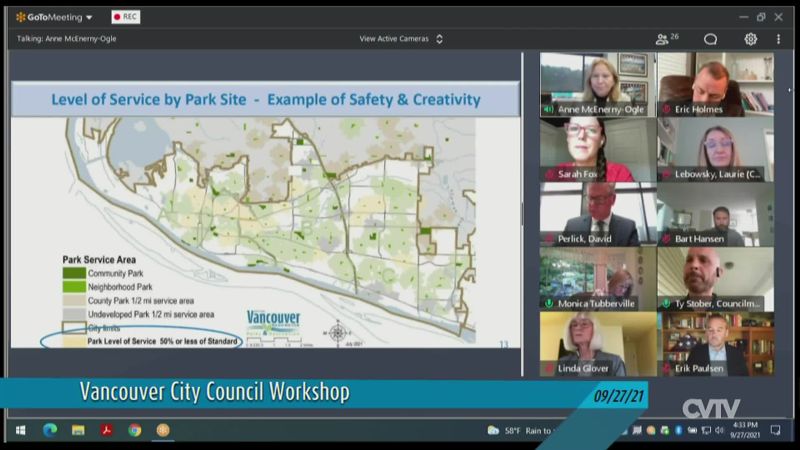
Task: Click the REC recording indicator
Action: pos(125,17)
